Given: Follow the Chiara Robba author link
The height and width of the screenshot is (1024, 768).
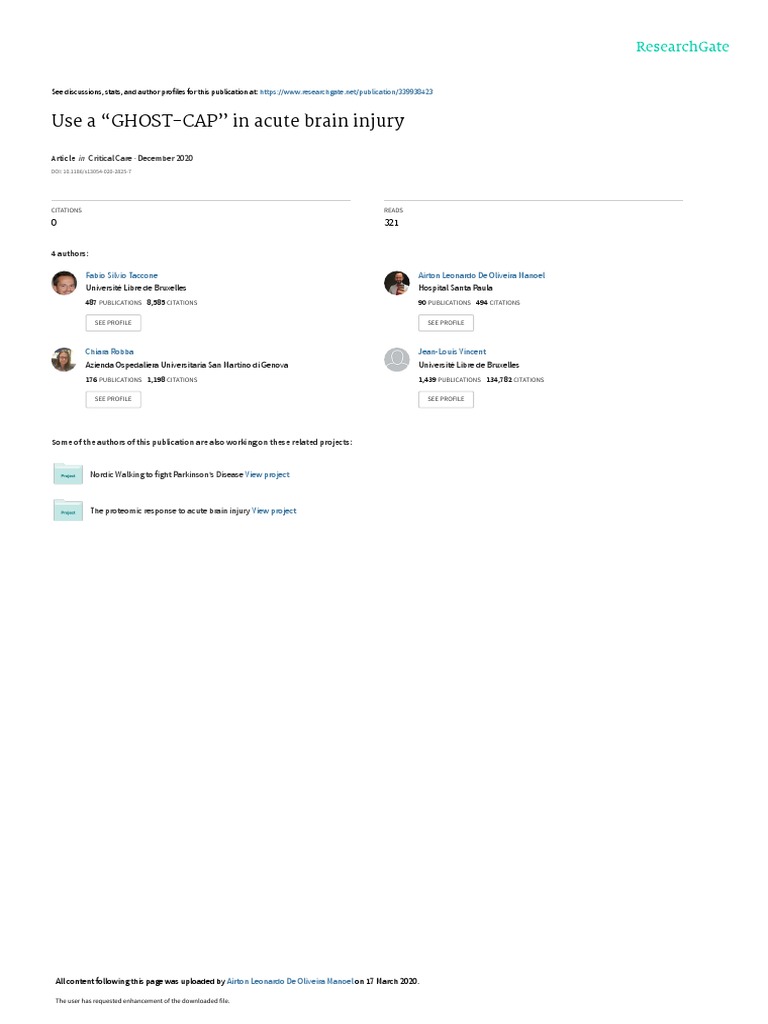Looking at the screenshot, I should point(109,351).
